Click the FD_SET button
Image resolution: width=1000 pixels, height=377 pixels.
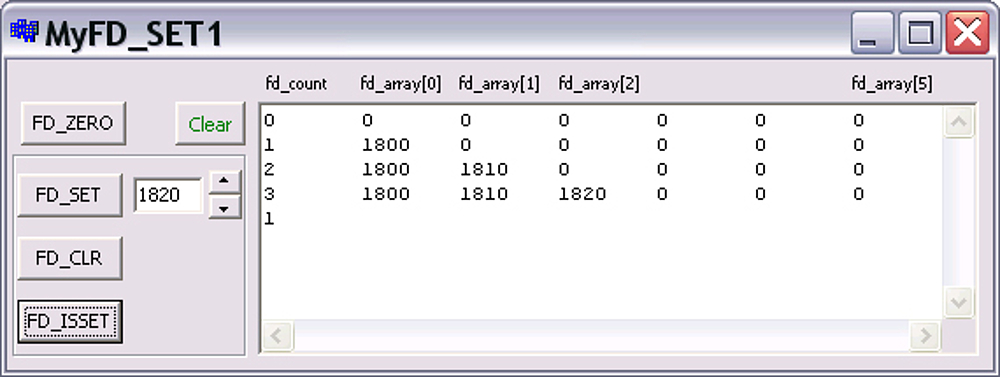click(x=69, y=195)
